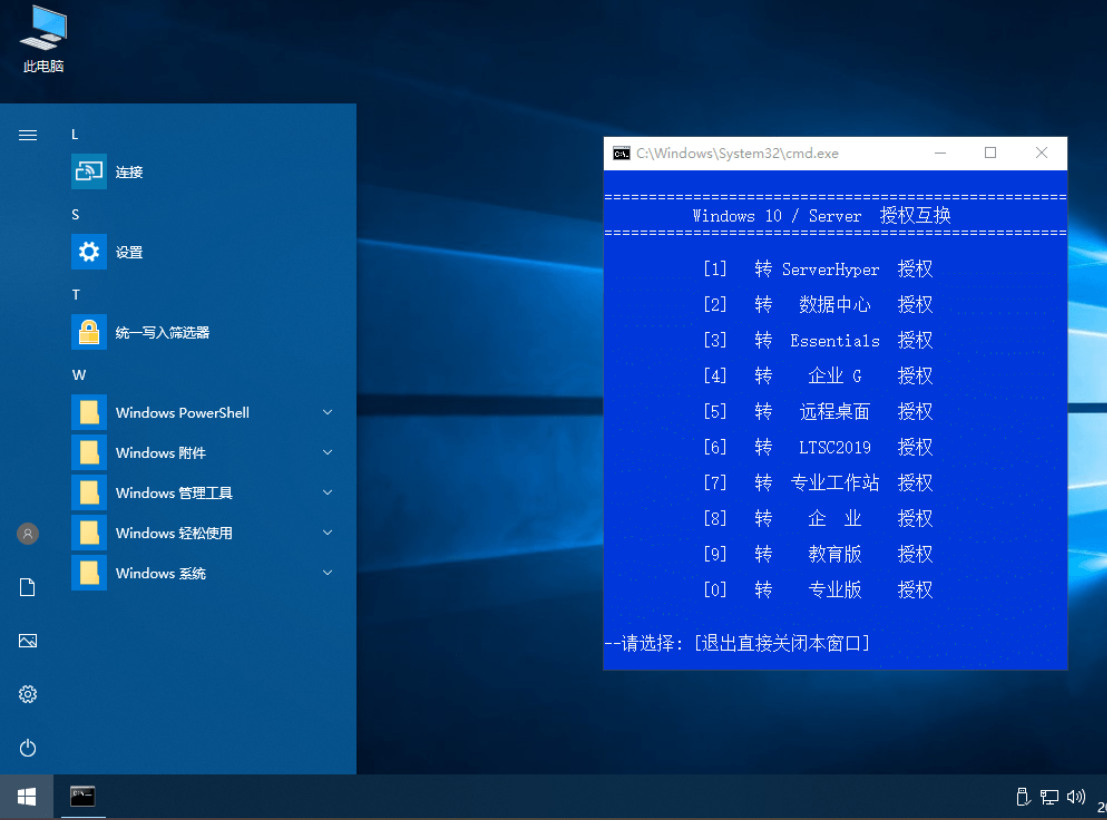Click option [0] 转 专业版 授权
The height and width of the screenshot is (820, 1107).
click(818, 590)
